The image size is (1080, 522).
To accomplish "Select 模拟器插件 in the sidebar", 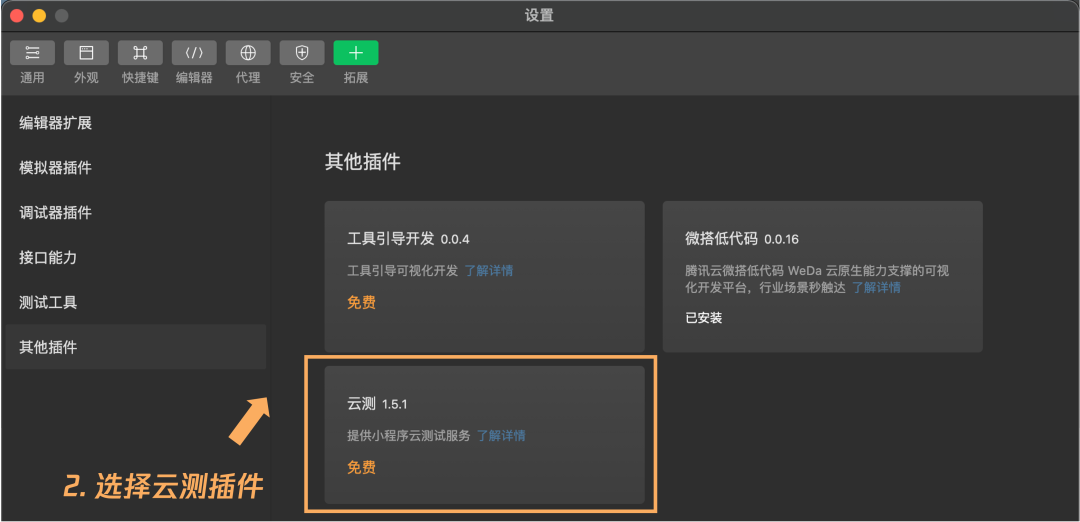I will coord(136,167).
